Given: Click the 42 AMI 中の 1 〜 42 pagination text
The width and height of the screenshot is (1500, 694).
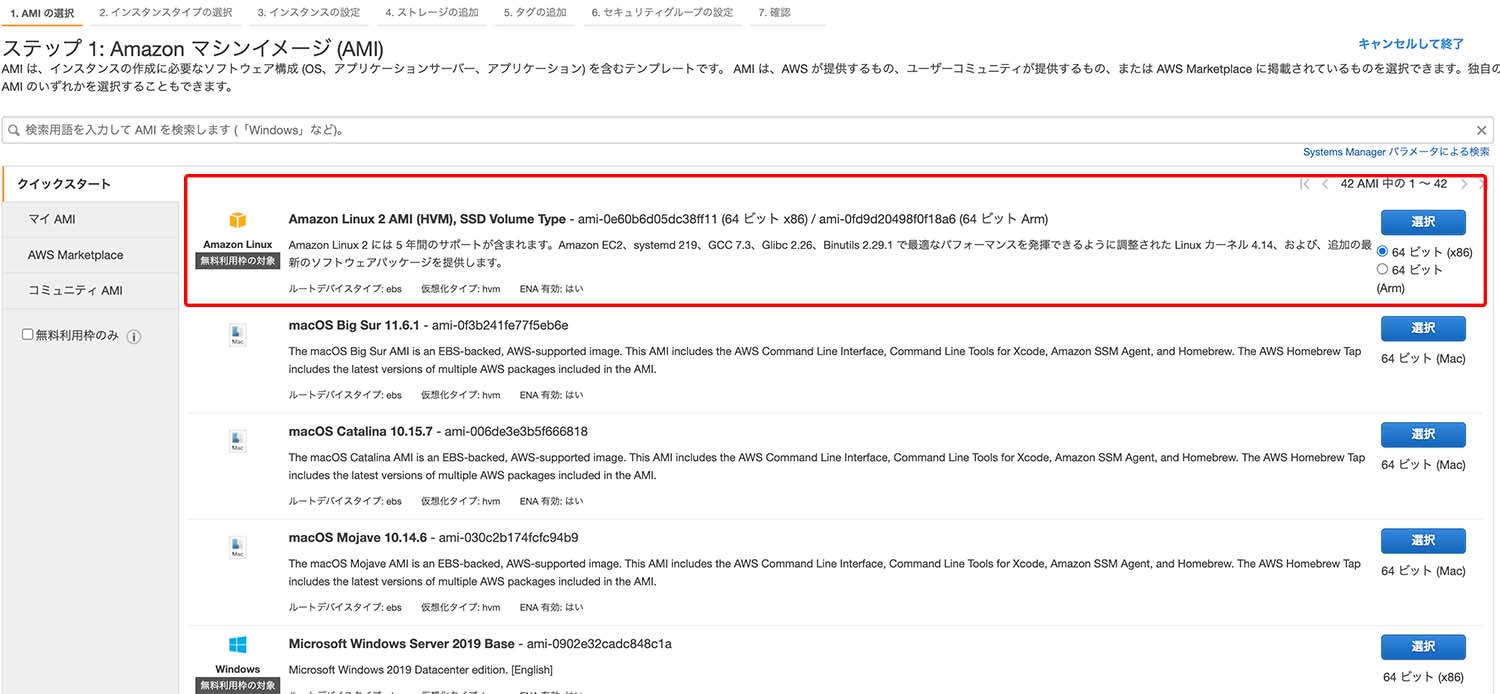Looking at the screenshot, I should click(x=1394, y=184).
